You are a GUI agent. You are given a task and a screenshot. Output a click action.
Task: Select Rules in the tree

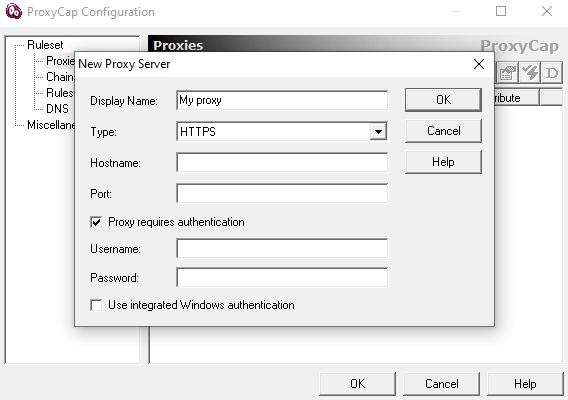pyautogui.click(x=60, y=93)
